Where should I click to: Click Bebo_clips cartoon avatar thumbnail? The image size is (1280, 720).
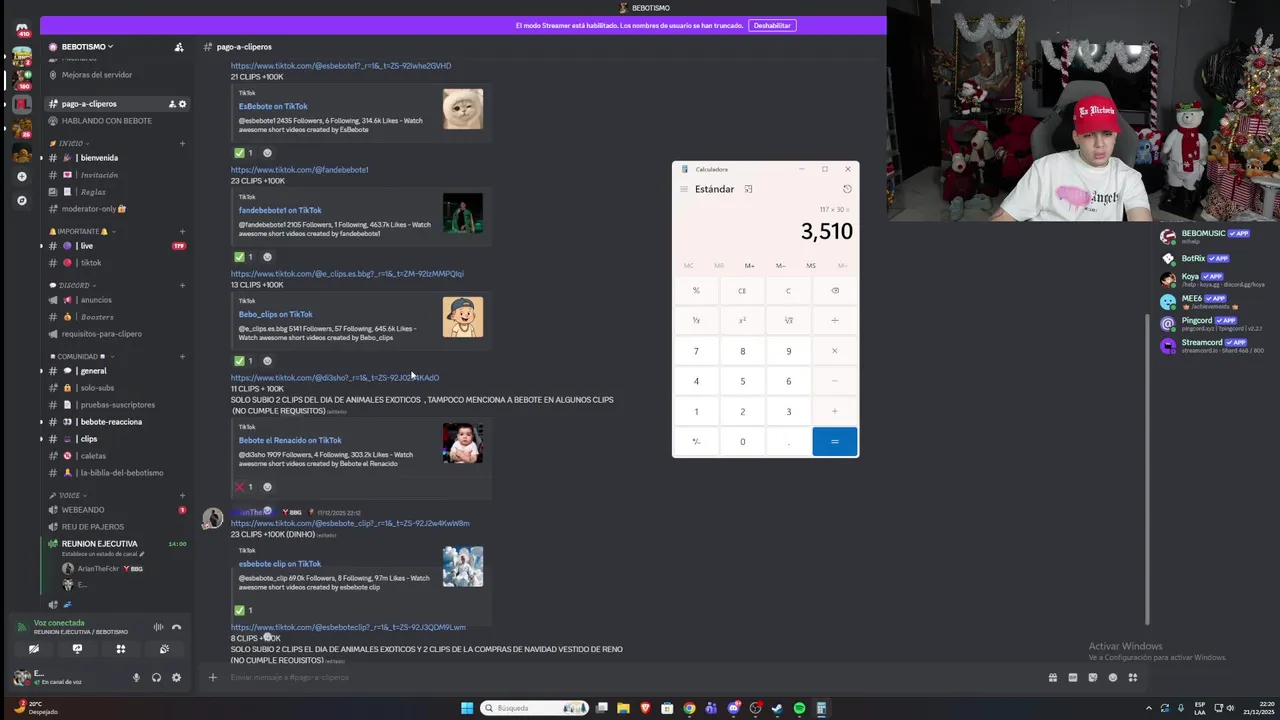(463, 317)
